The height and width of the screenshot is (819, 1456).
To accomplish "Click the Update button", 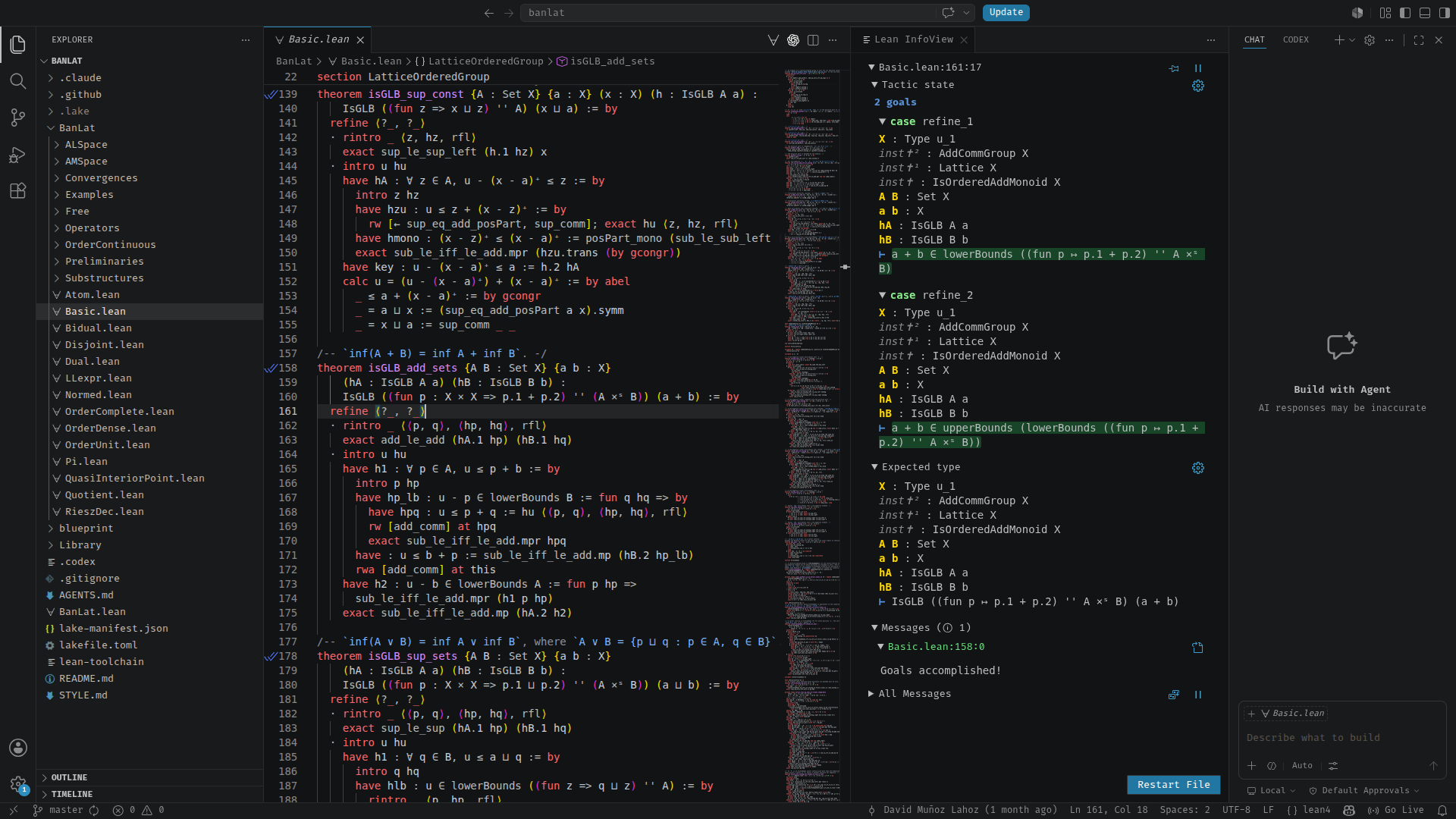I will [x=1006, y=12].
